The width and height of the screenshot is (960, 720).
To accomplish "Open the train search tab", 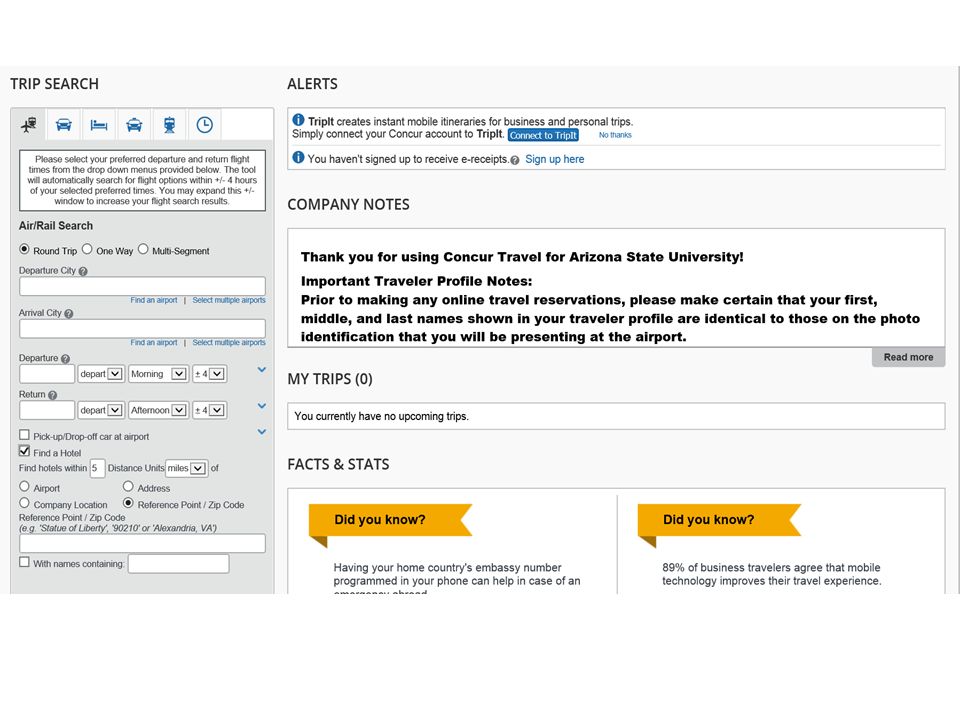I will (x=170, y=125).
